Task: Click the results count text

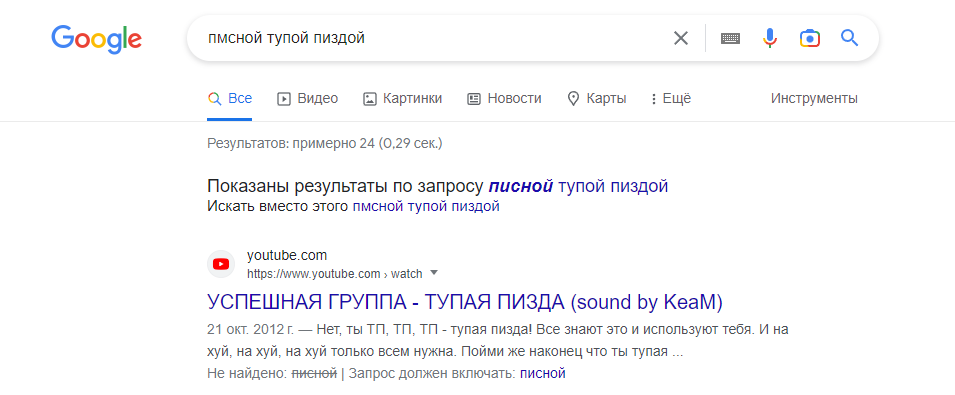Action: point(325,144)
